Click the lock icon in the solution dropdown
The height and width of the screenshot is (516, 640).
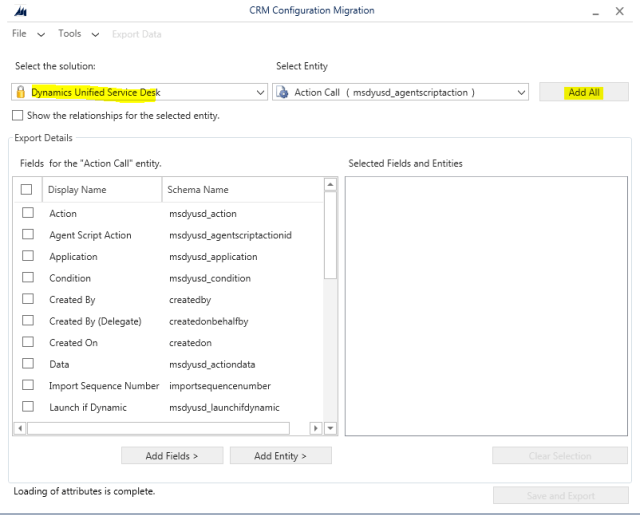[20, 92]
